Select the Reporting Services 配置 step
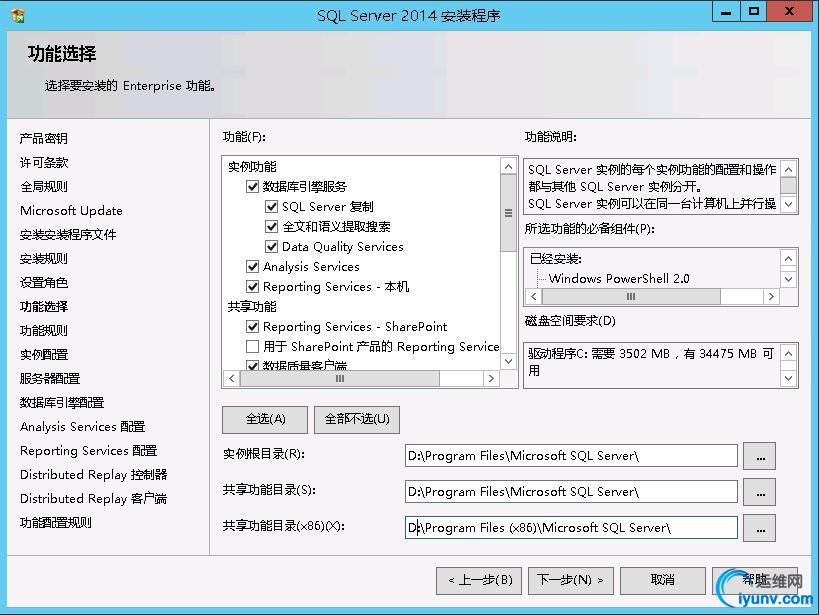Viewport: 819px width, 615px height. (89, 451)
